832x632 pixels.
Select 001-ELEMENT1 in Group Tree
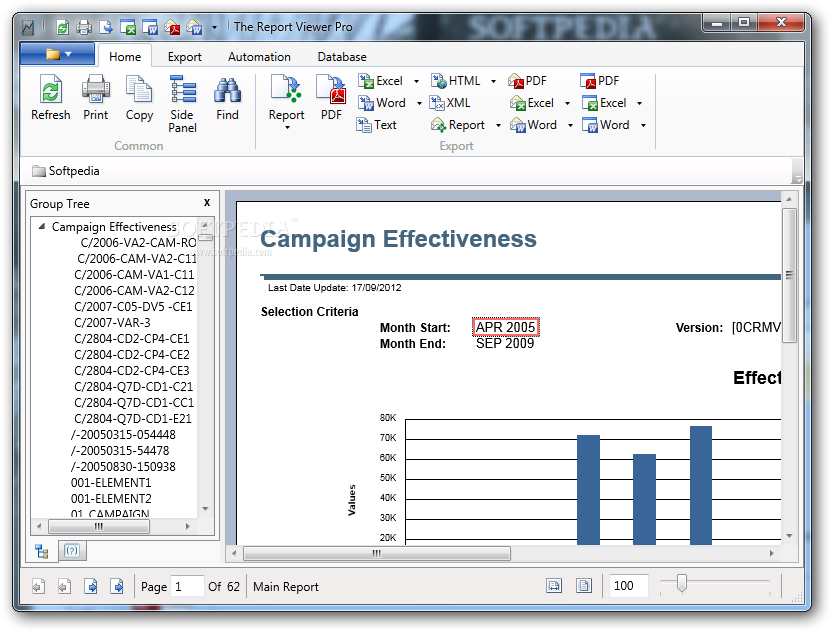111,483
